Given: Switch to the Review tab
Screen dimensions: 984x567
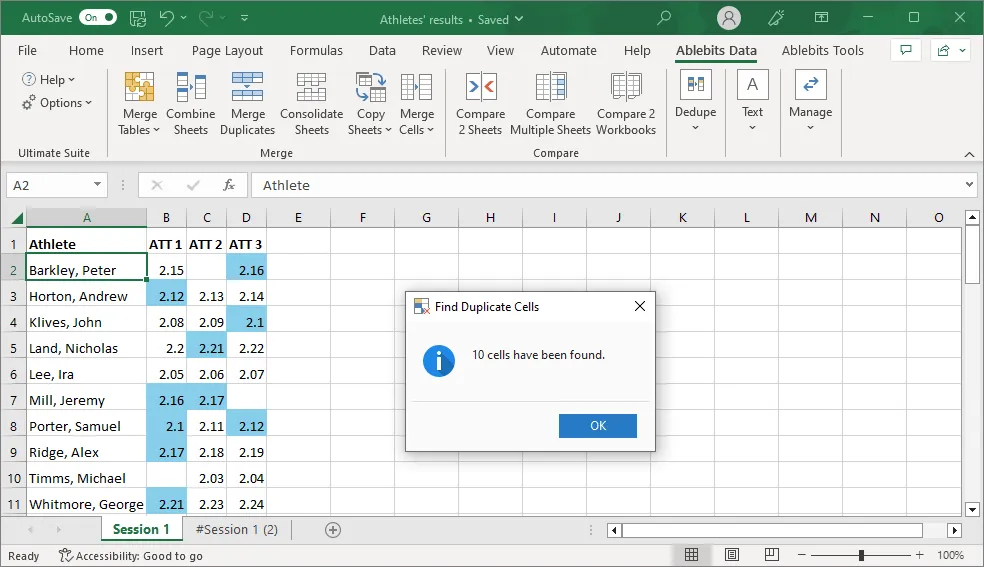Looking at the screenshot, I should 442,51.
